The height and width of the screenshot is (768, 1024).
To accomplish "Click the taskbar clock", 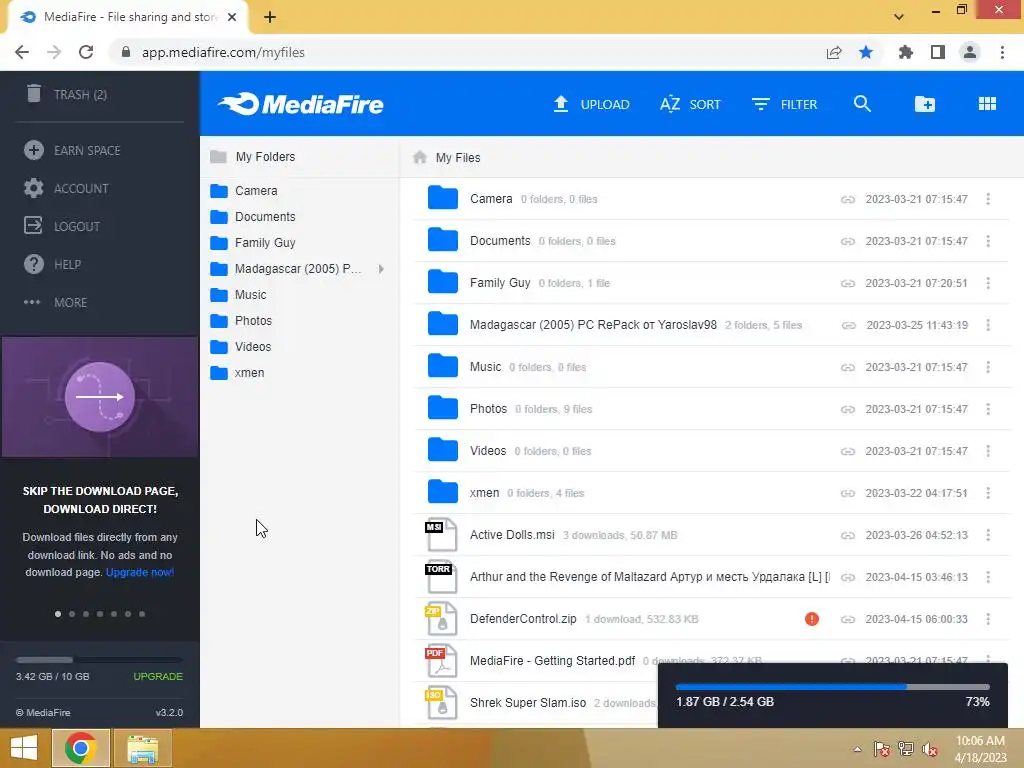I will click(x=980, y=749).
